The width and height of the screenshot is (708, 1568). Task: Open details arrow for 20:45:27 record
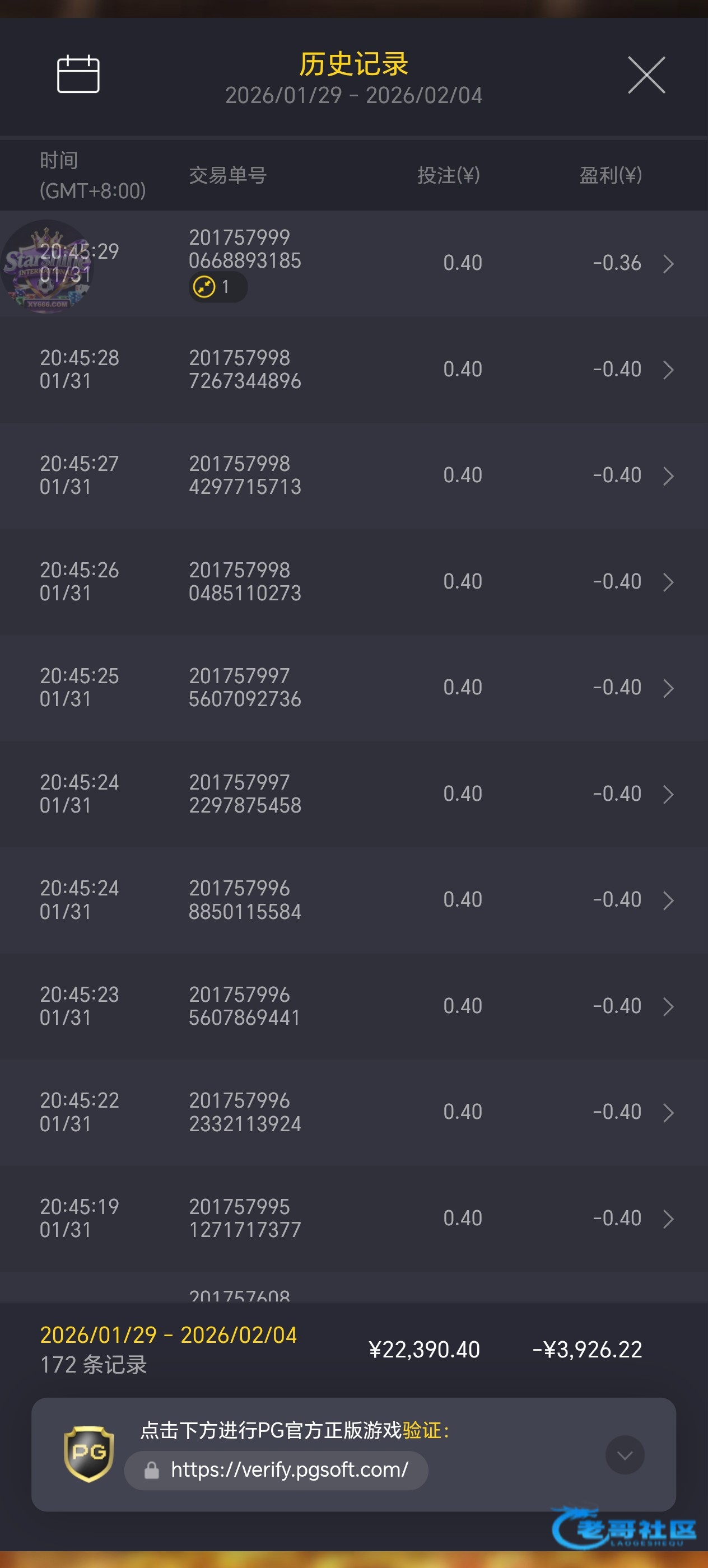point(668,475)
